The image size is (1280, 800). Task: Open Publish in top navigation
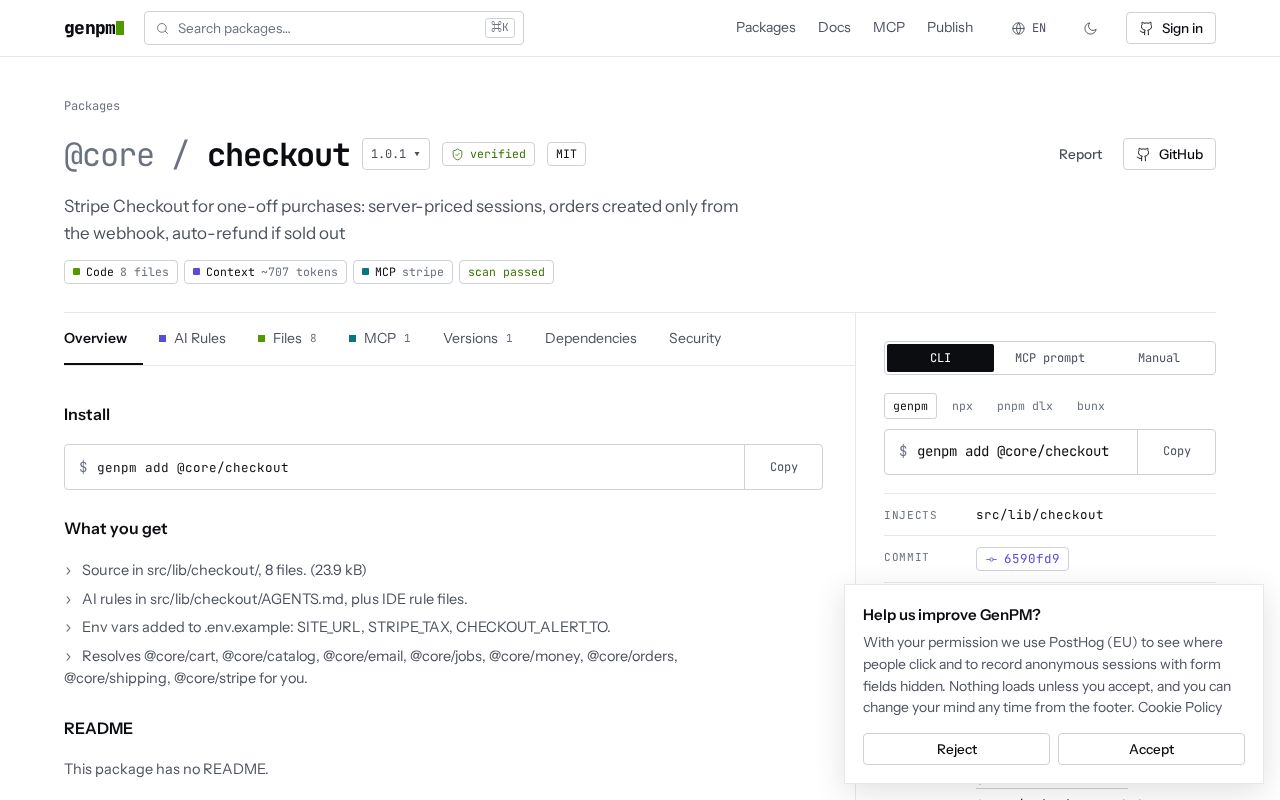click(x=950, y=27)
